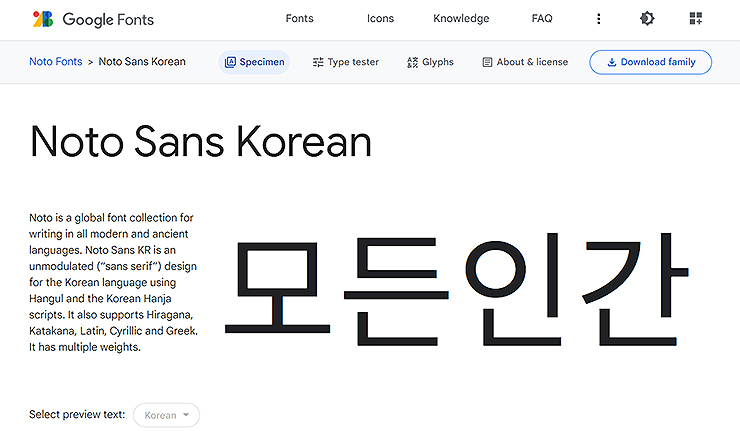Toggle the light/dark theme icon
The height and width of the screenshot is (431, 740).
pos(647,18)
